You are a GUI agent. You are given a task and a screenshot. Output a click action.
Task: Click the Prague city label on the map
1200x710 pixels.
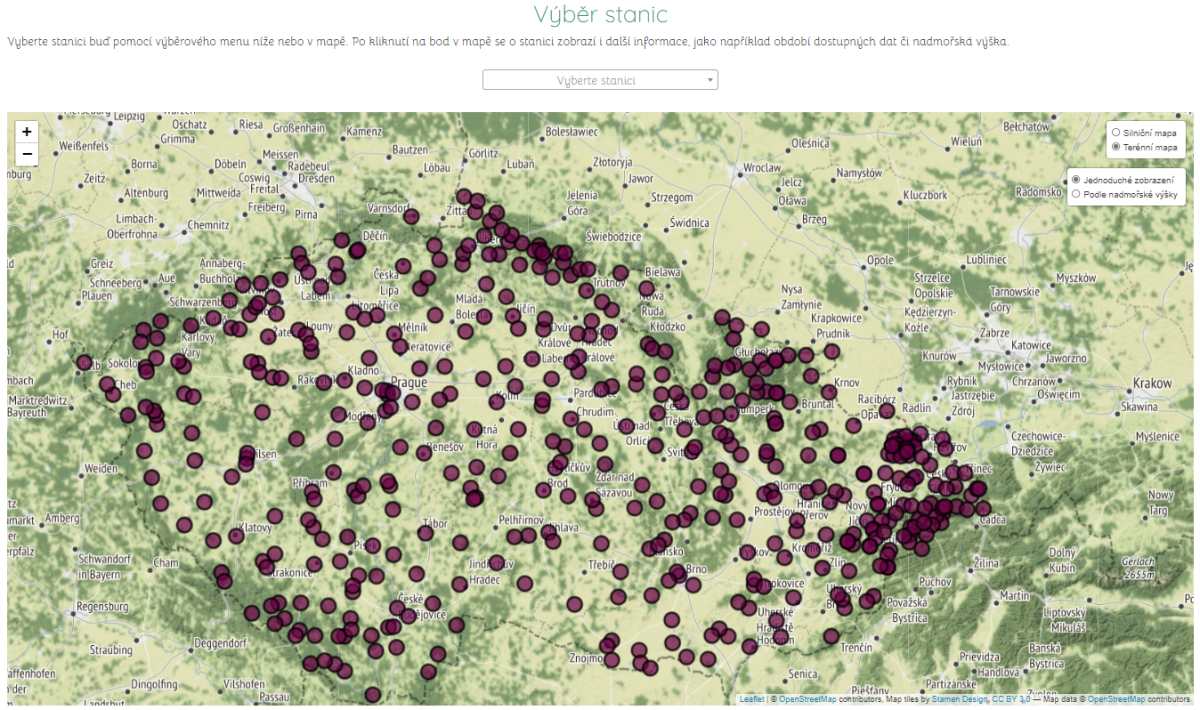(409, 382)
